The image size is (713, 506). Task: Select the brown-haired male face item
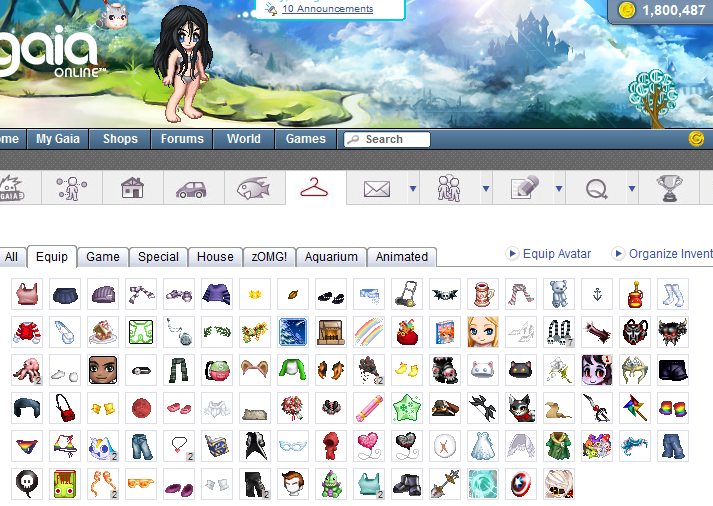[x=293, y=484]
